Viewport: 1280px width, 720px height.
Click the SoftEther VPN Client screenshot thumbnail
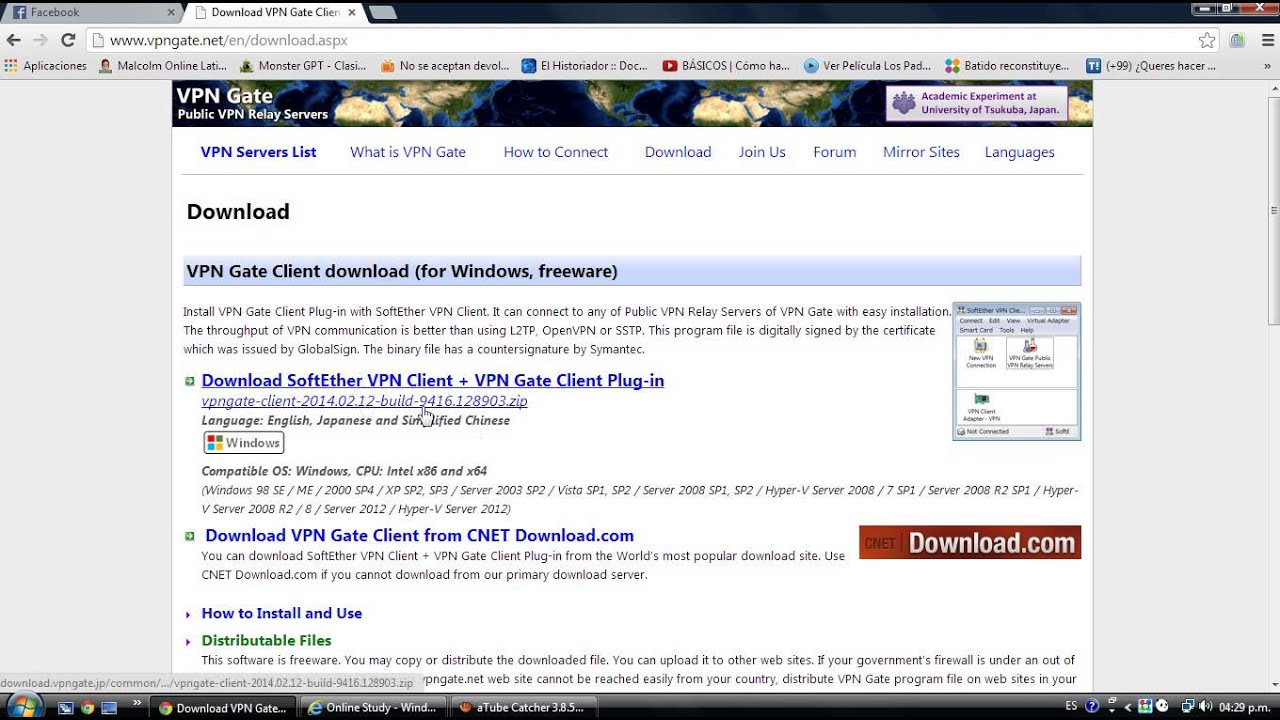[x=1016, y=371]
